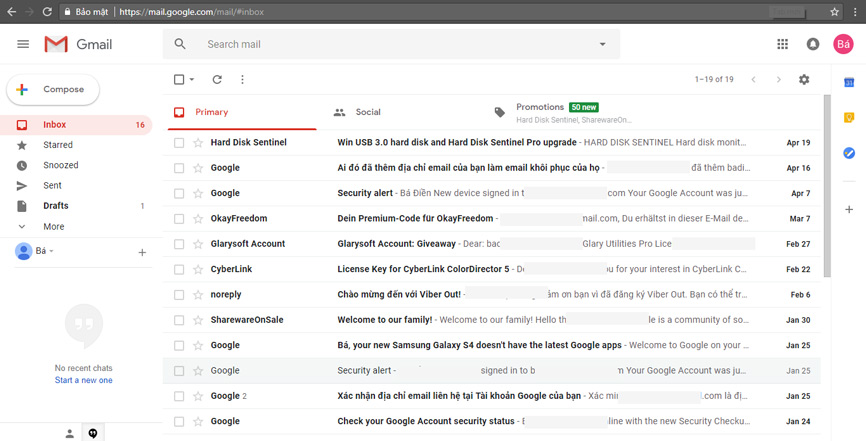The image size is (866, 441).
Task: Select the Glarysoft Account email checkbox
Action: 179,244
